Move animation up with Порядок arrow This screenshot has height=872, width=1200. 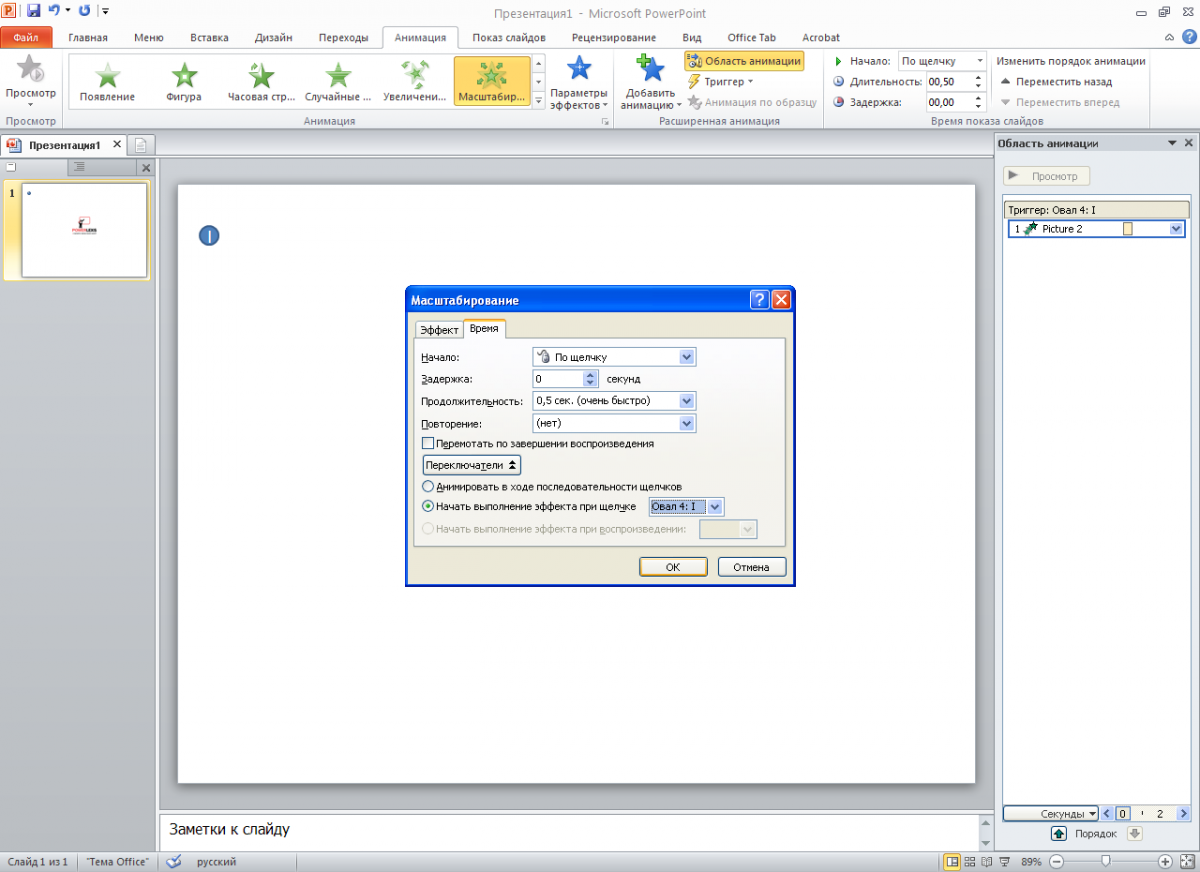coord(1059,833)
